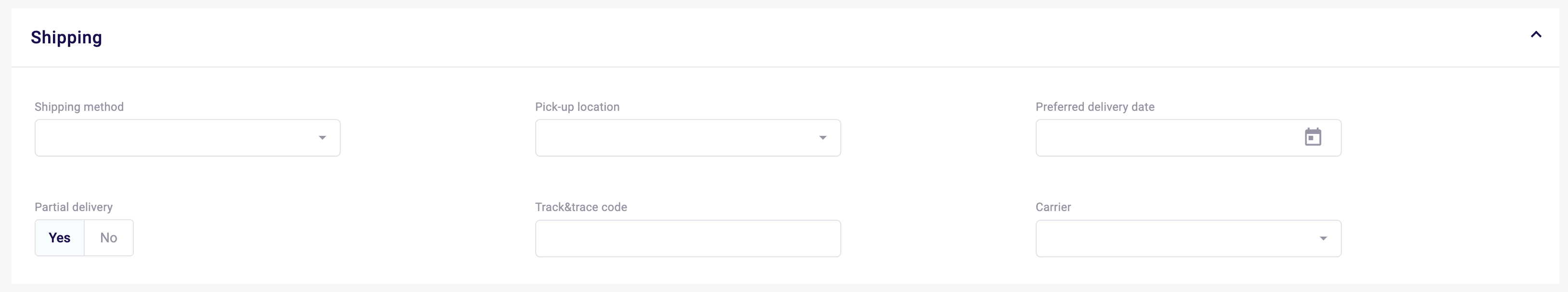Select No for Partial delivery
The image size is (1568, 292).
point(108,238)
